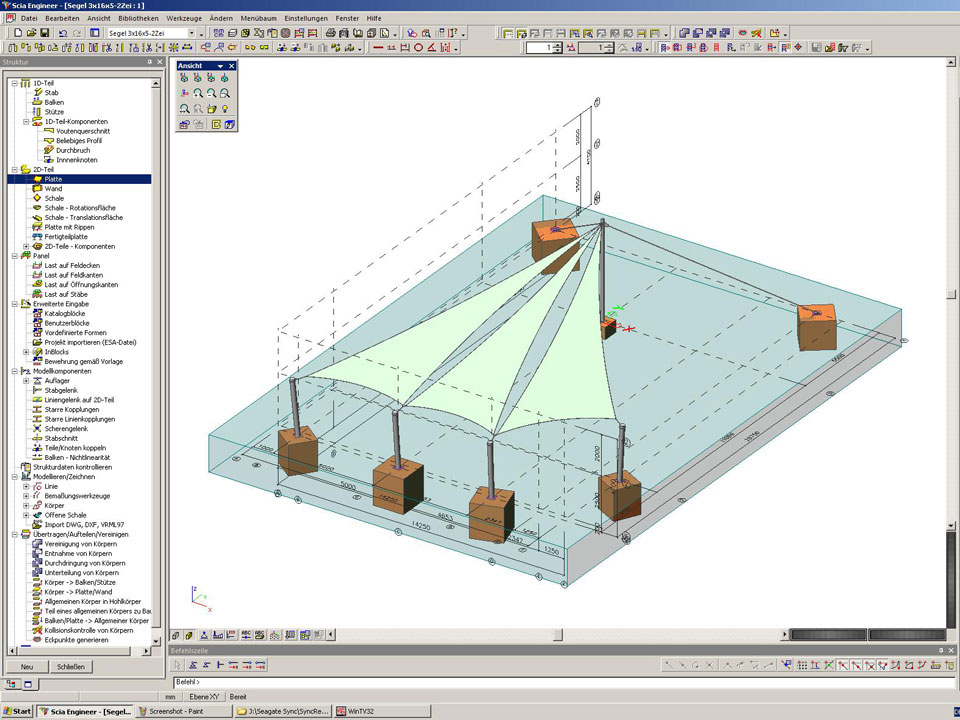Screen dimensions: 960x720
Task: Select the Platte icon in structure tree
Action: click(37, 179)
